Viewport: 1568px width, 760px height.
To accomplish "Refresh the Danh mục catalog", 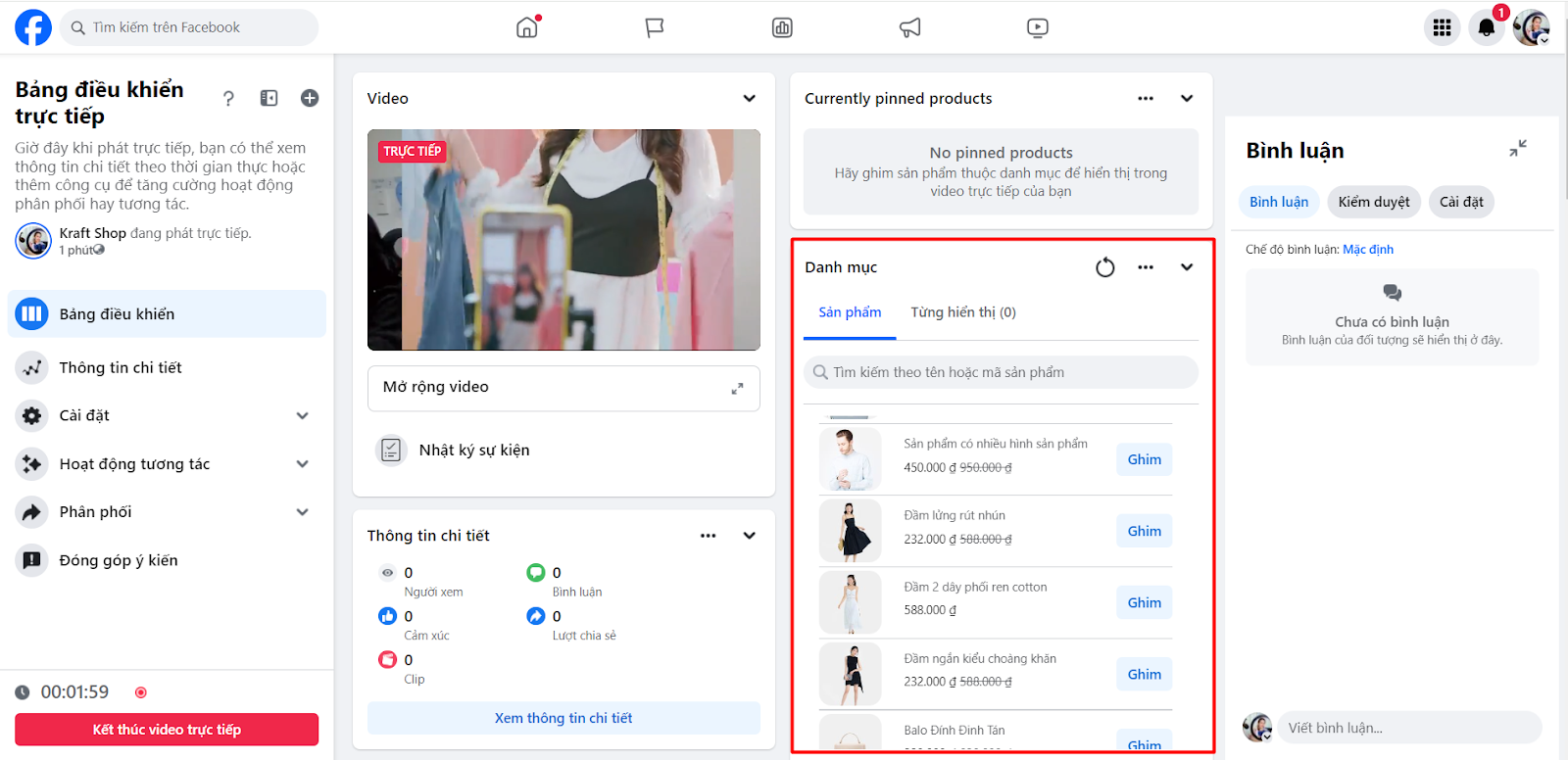I will pos(1105,267).
